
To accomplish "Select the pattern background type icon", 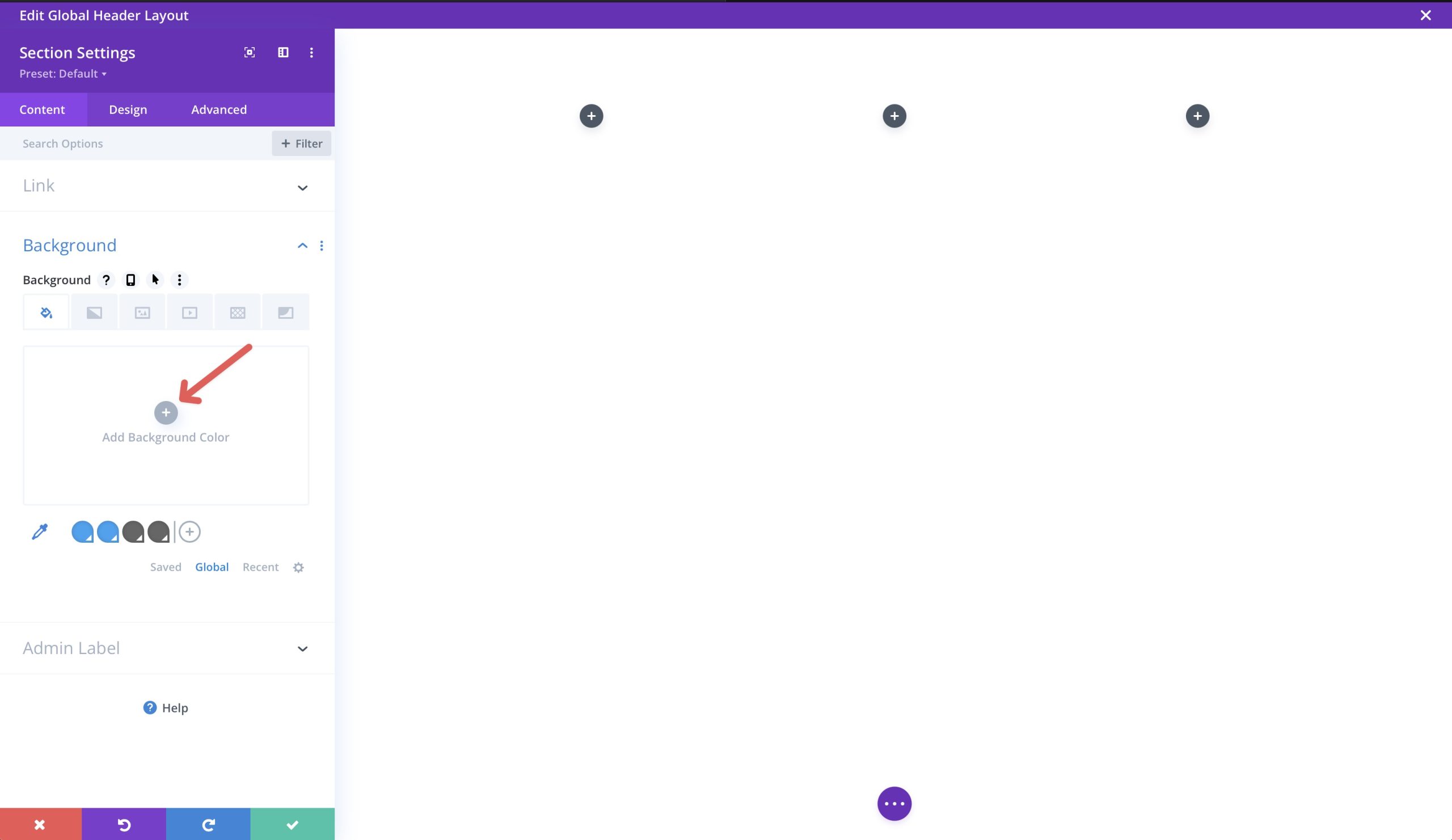I will [237, 312].
